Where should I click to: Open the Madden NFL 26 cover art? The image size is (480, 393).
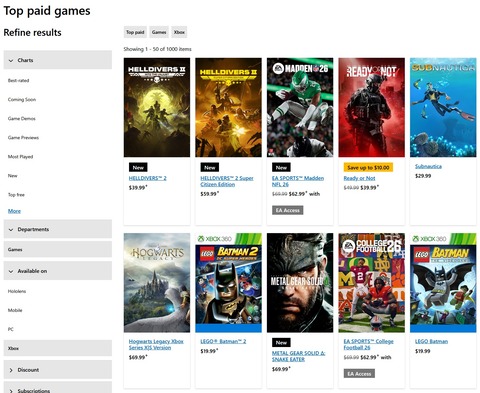(x=300, y=107)
